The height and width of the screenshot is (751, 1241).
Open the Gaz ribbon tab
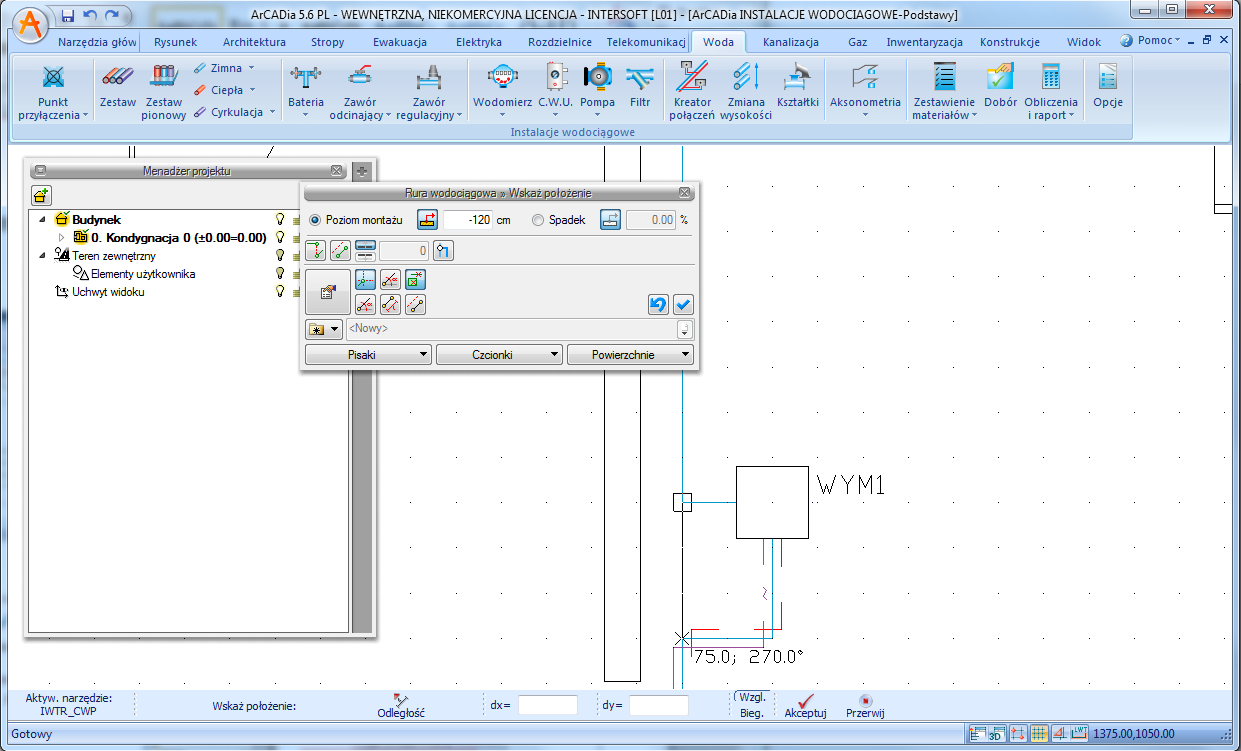click(857, 42)
